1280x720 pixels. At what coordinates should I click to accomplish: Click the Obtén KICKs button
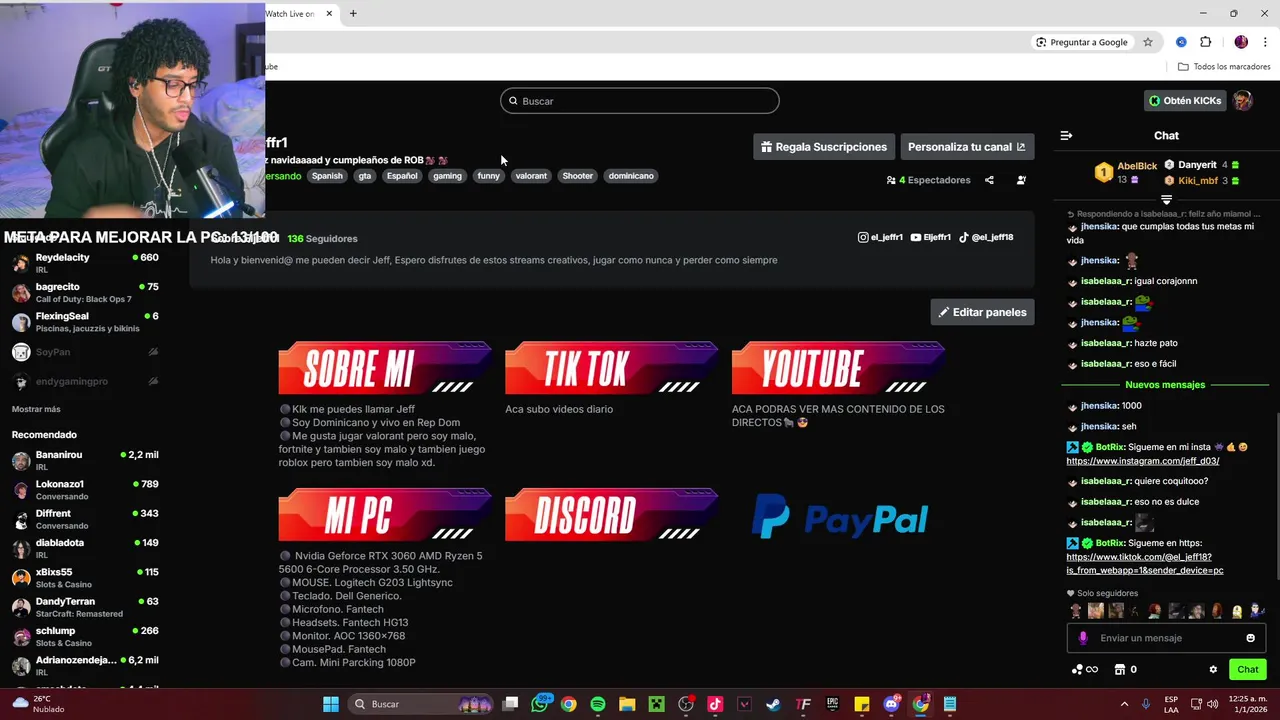coord(1185,101)
